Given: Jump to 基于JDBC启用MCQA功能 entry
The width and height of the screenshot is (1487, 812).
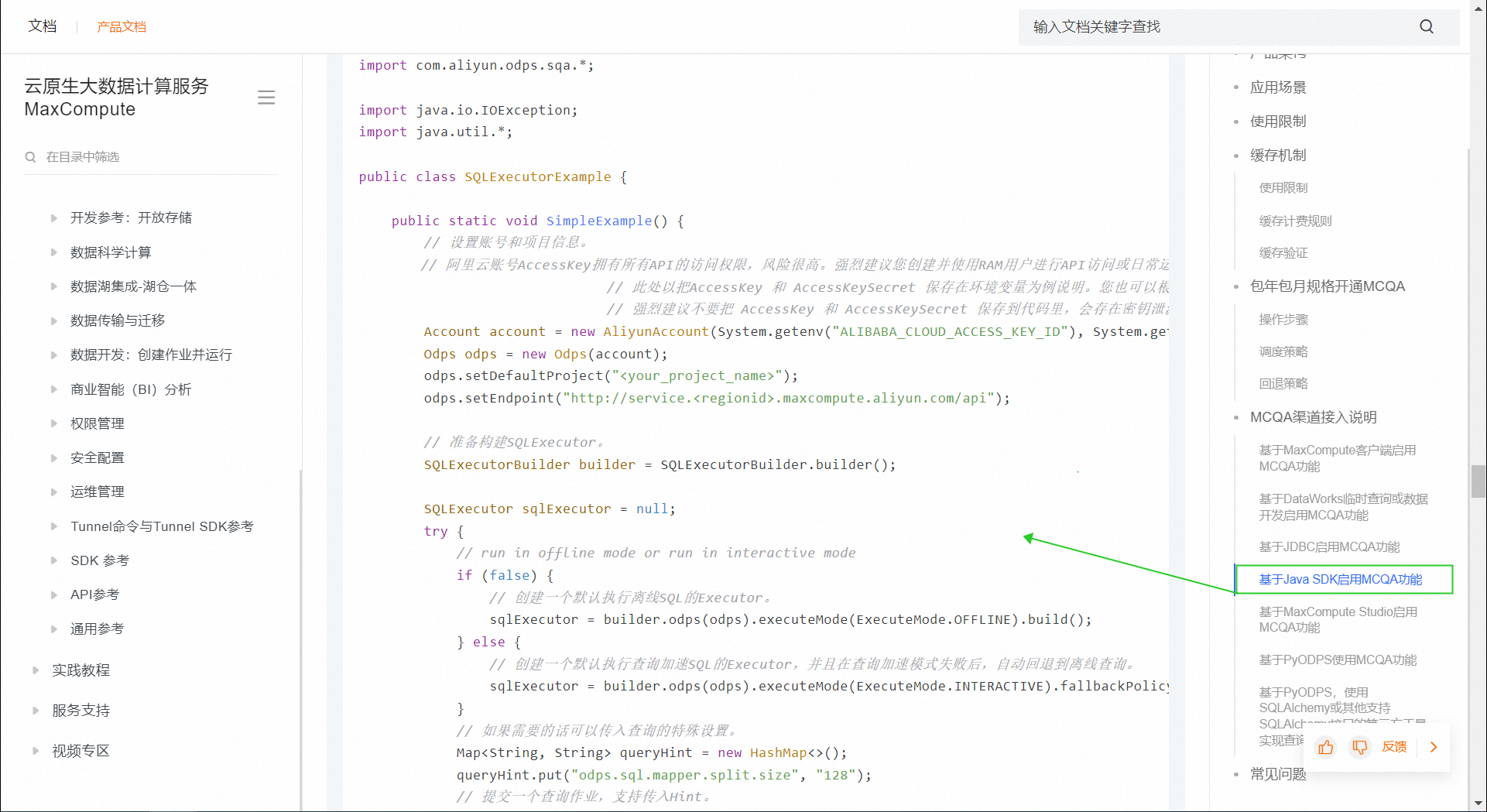Looking at the screenshot, I should (x=1329, y=547).
